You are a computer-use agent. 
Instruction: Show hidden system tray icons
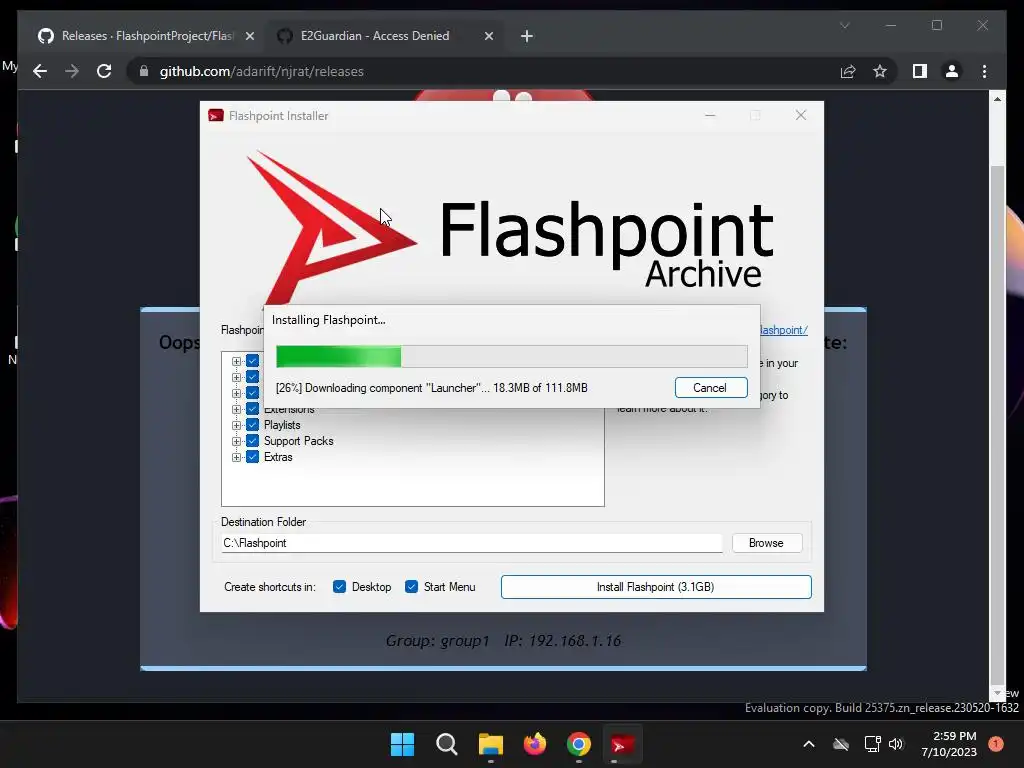click(808, 744)
